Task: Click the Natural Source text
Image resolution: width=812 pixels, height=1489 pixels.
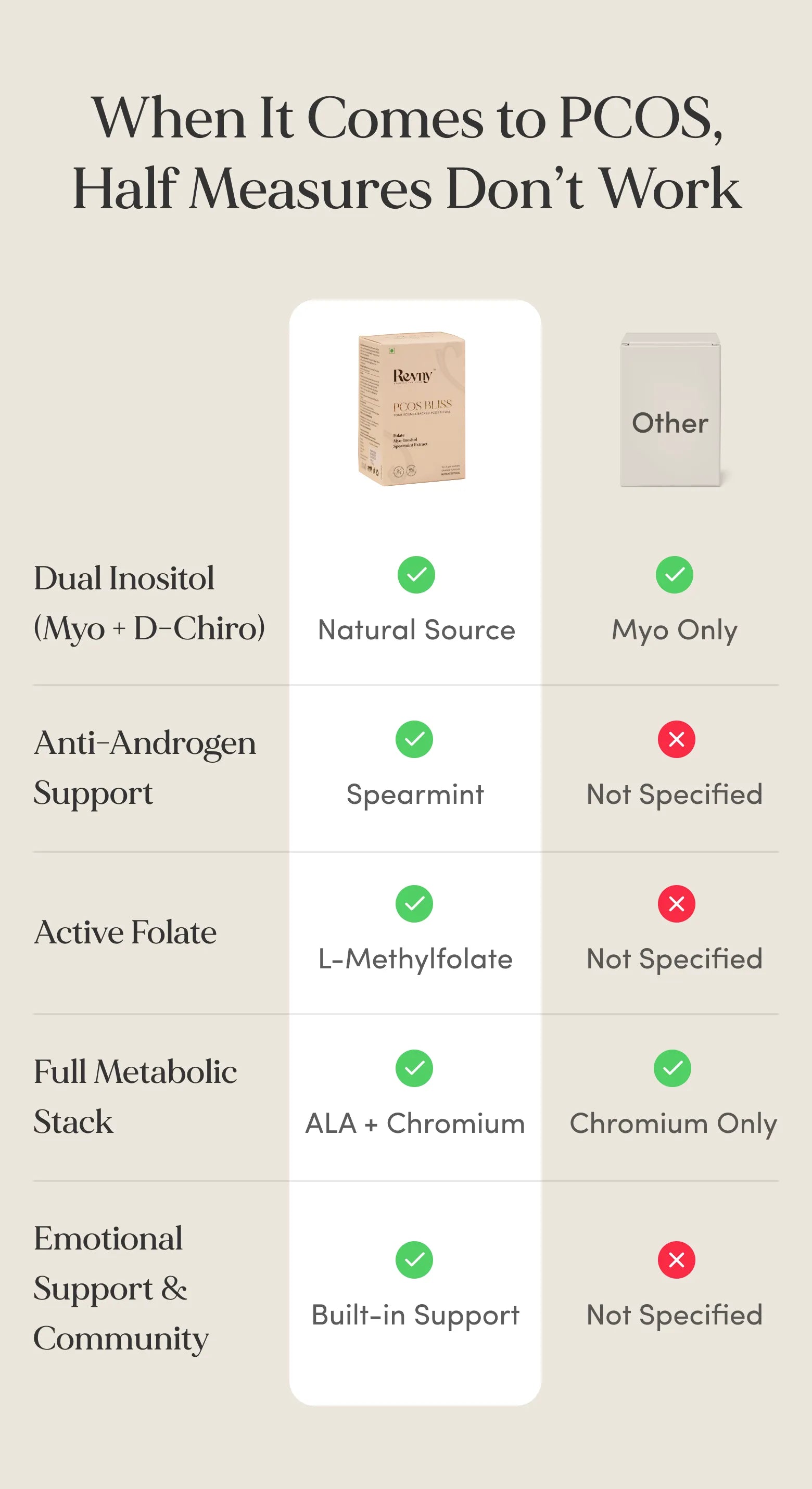Action: [x=416, y=629]
